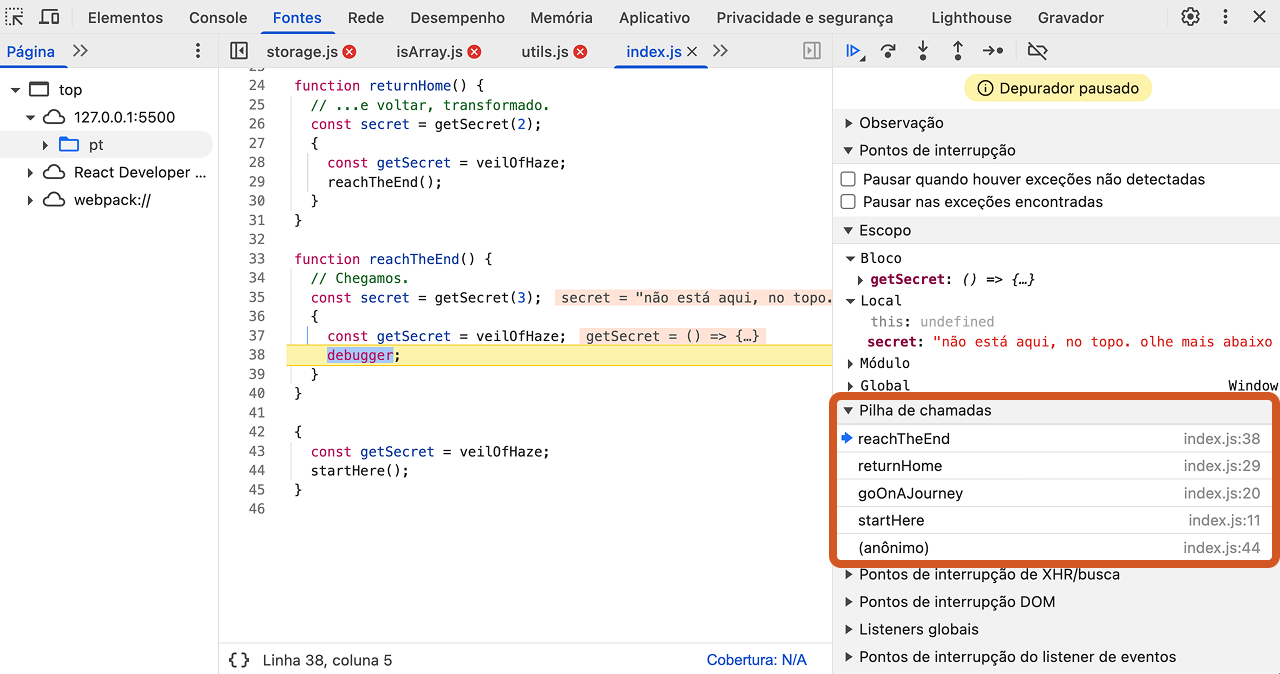
Task: Select returnHome call stack frame
Action: coord(1053,466)
